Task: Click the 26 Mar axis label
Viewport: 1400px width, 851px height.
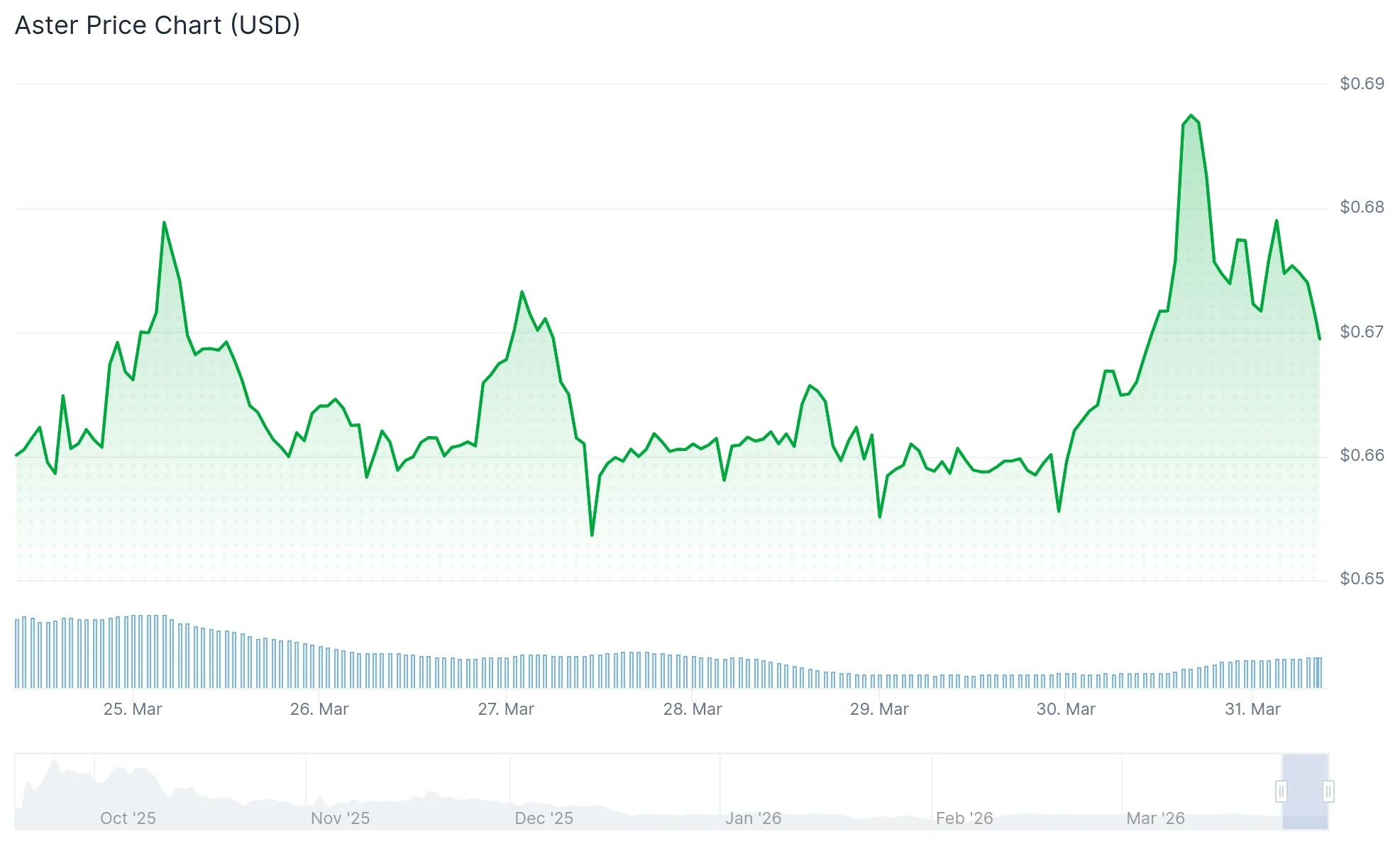Action: (x=321, y=708)
